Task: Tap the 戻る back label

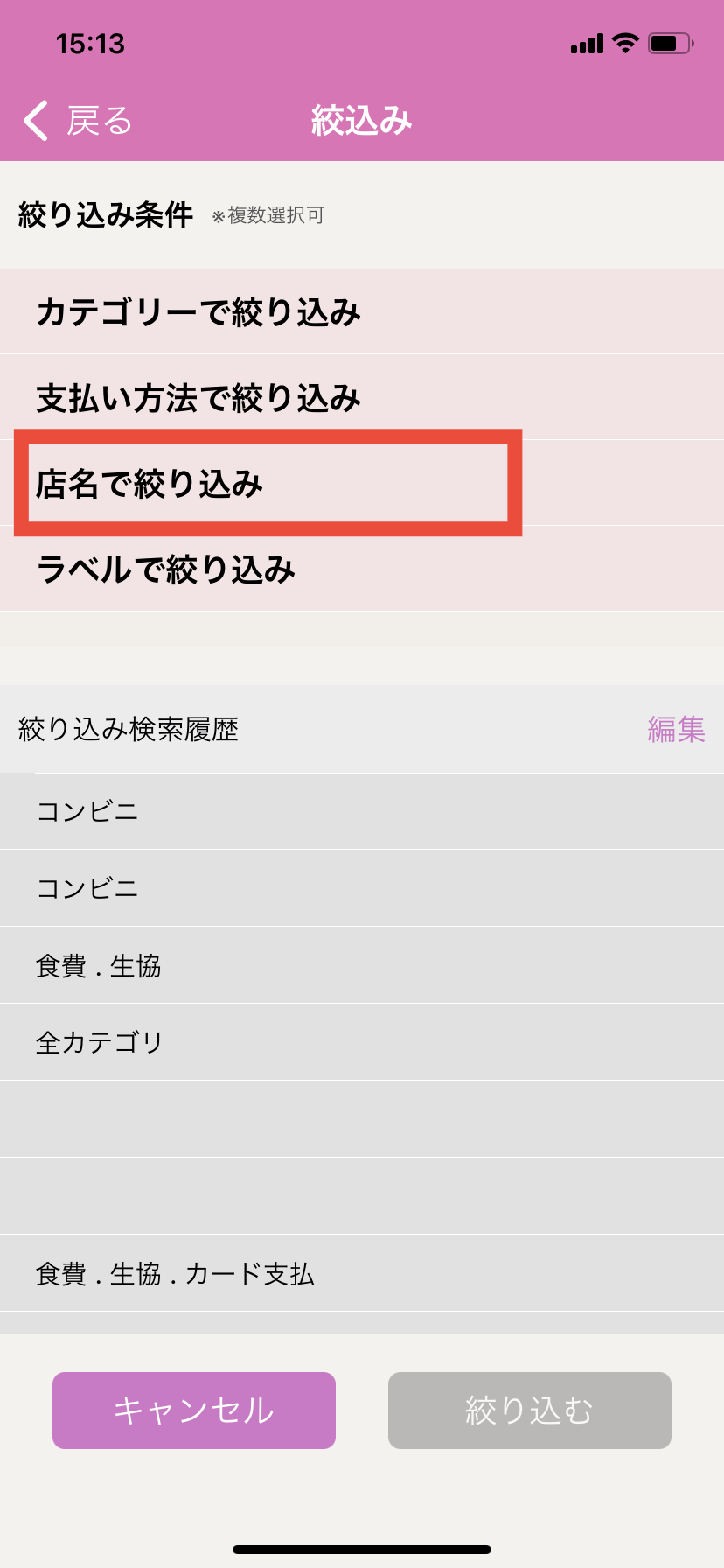Action: click(100, 121)
